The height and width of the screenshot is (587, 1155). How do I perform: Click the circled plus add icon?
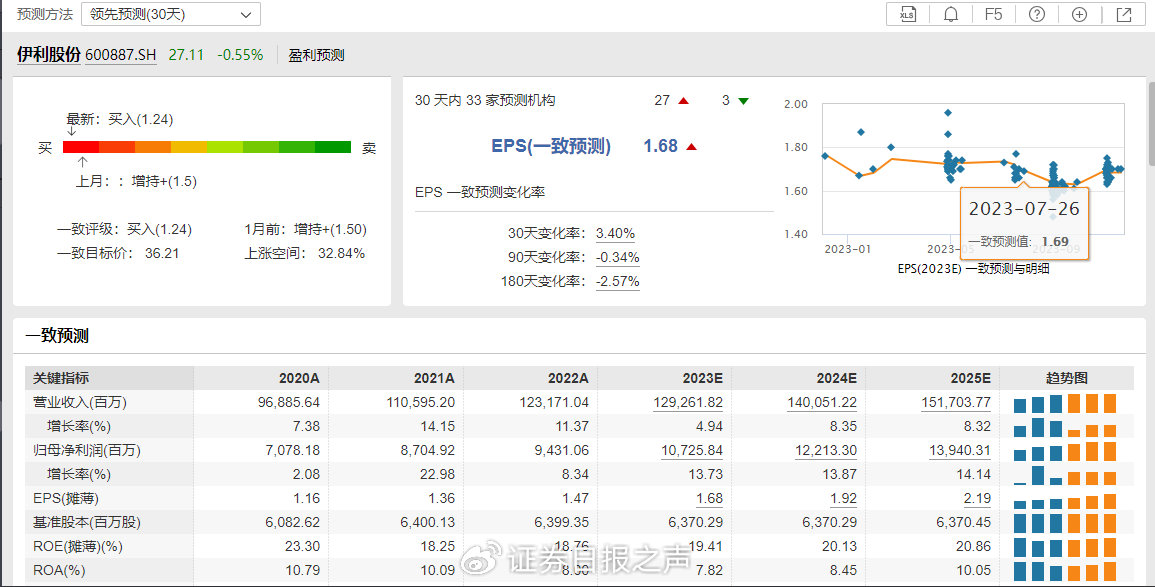(x=1079, y=14)
